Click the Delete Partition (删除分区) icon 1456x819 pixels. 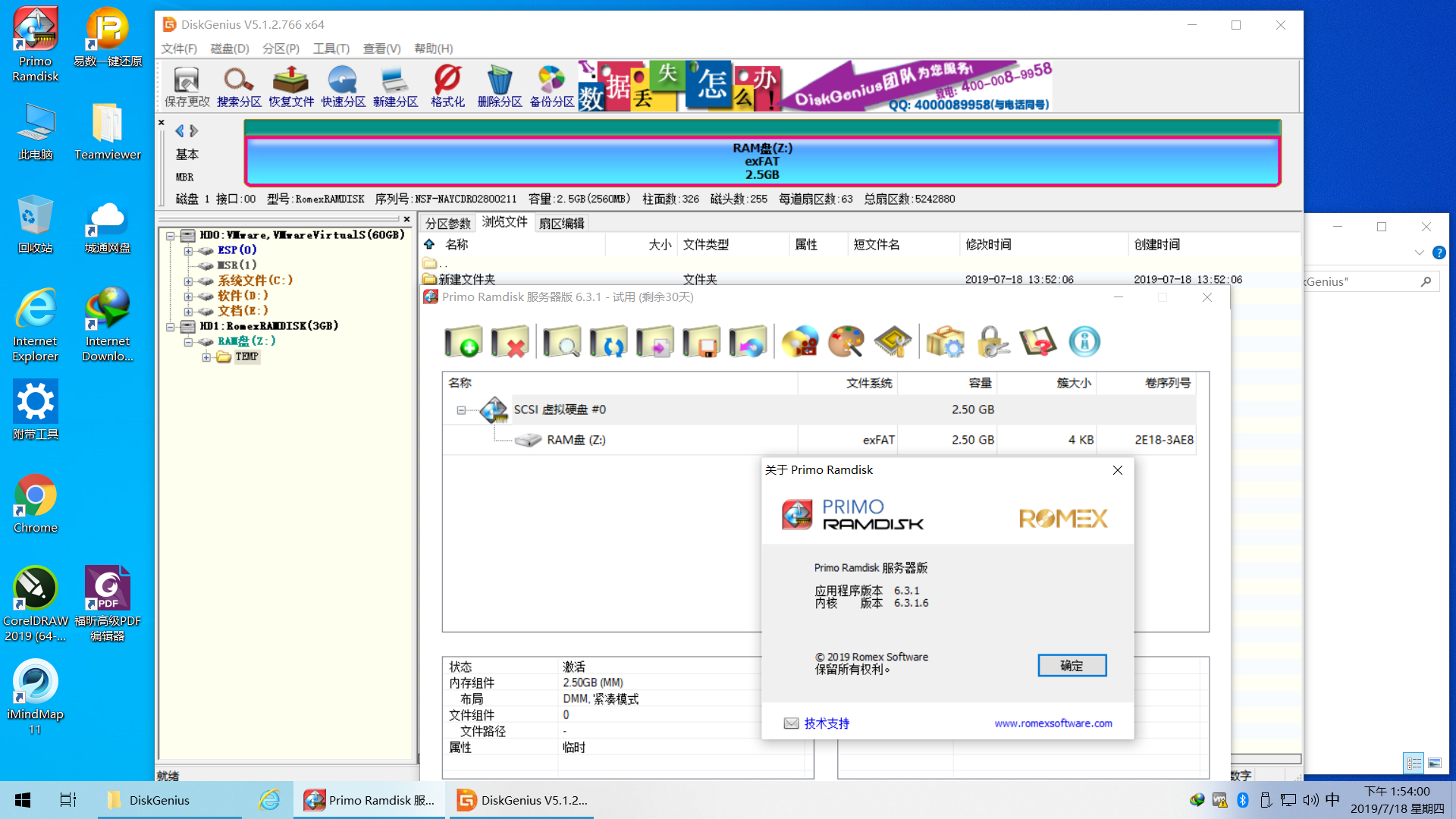click(500, 86)
